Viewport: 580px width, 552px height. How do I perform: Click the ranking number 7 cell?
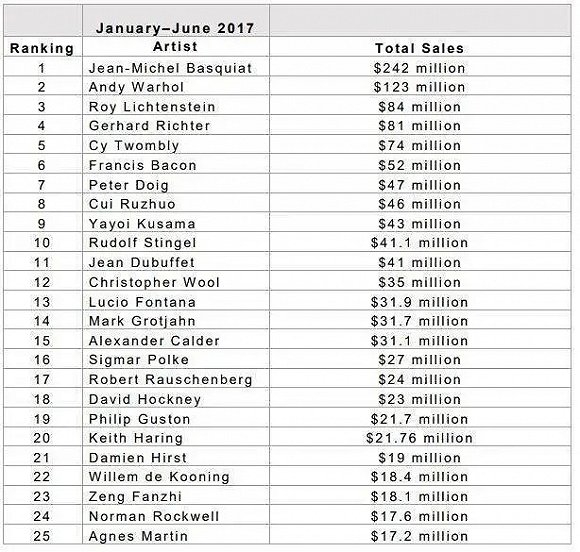click(43, 184)
